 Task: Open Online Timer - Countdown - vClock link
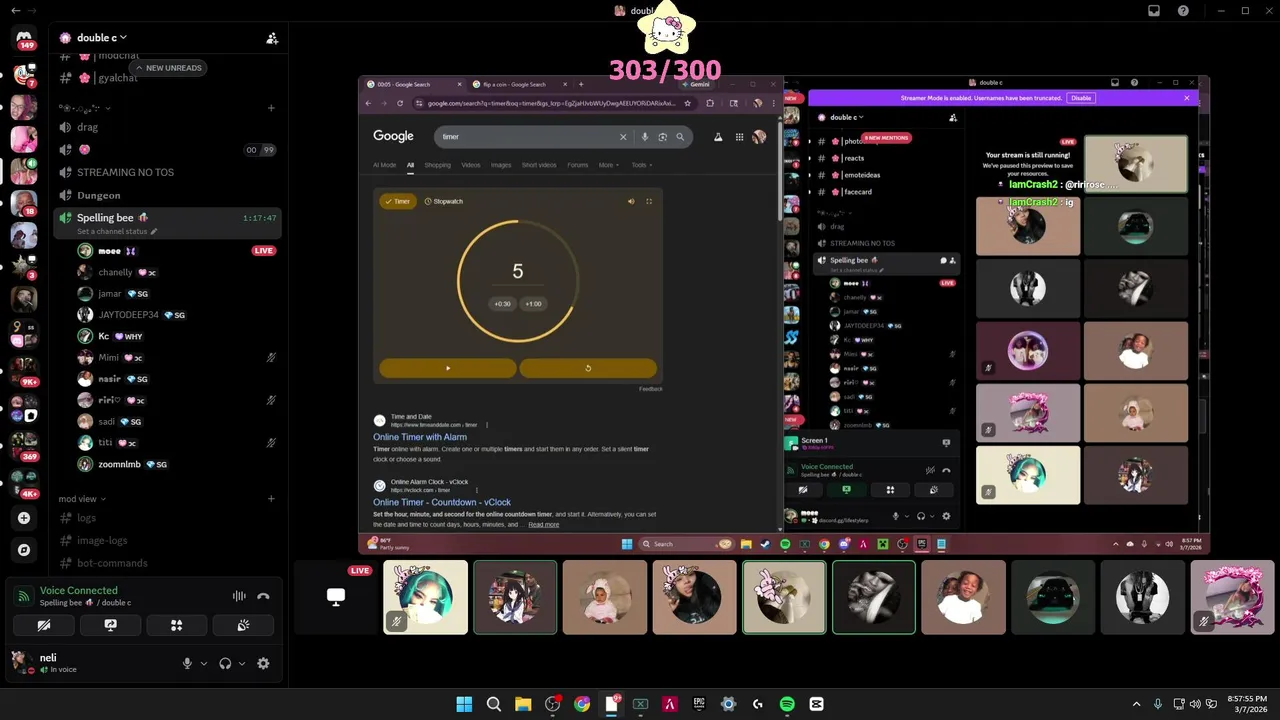[442, 502]
